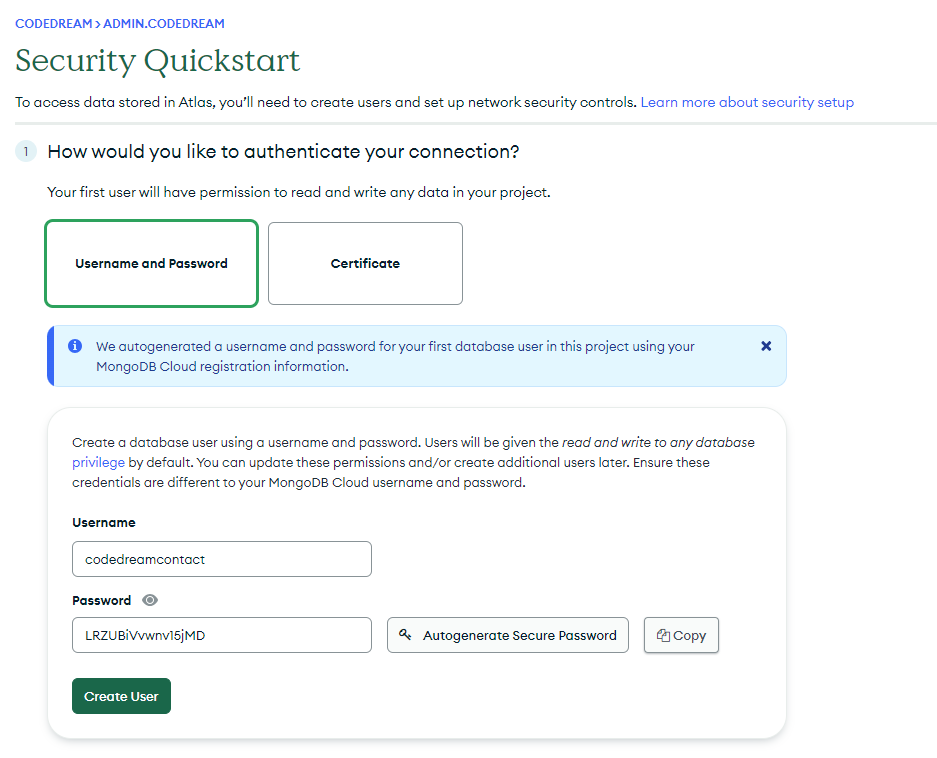The image size is (937, 758).
Task: Click the key icon for password autogeneration
Action: pos(405,635)
